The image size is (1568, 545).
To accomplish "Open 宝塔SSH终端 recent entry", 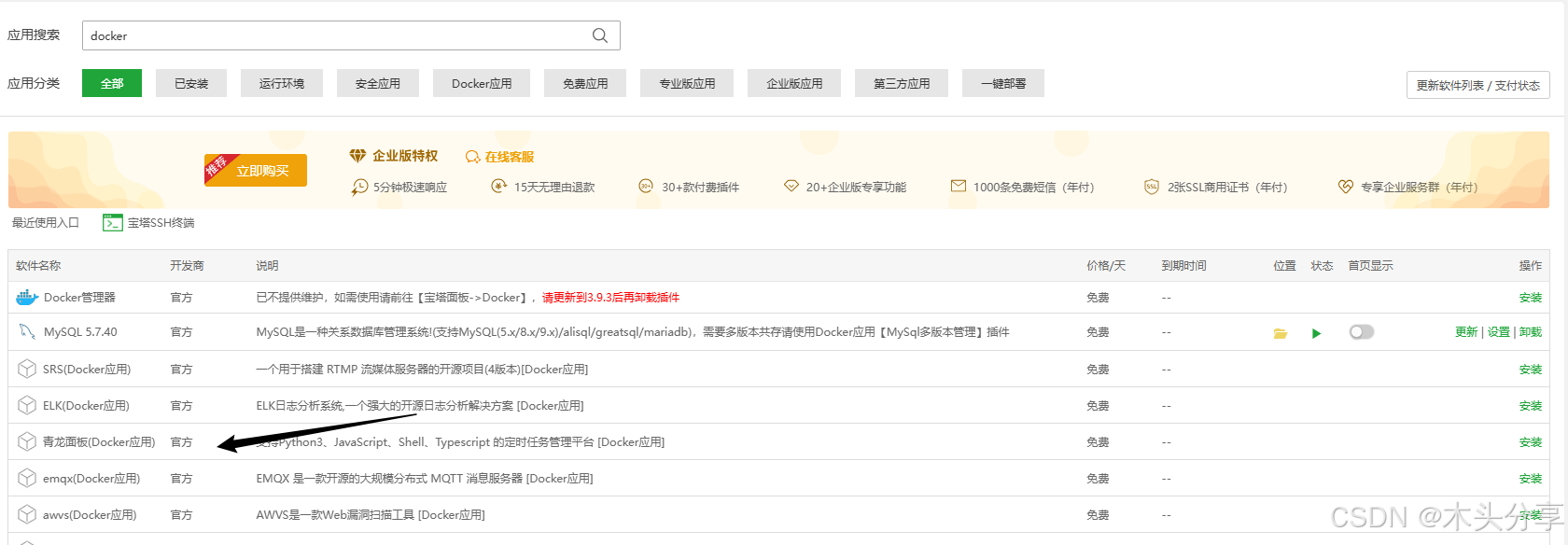I will coord(149,223).
